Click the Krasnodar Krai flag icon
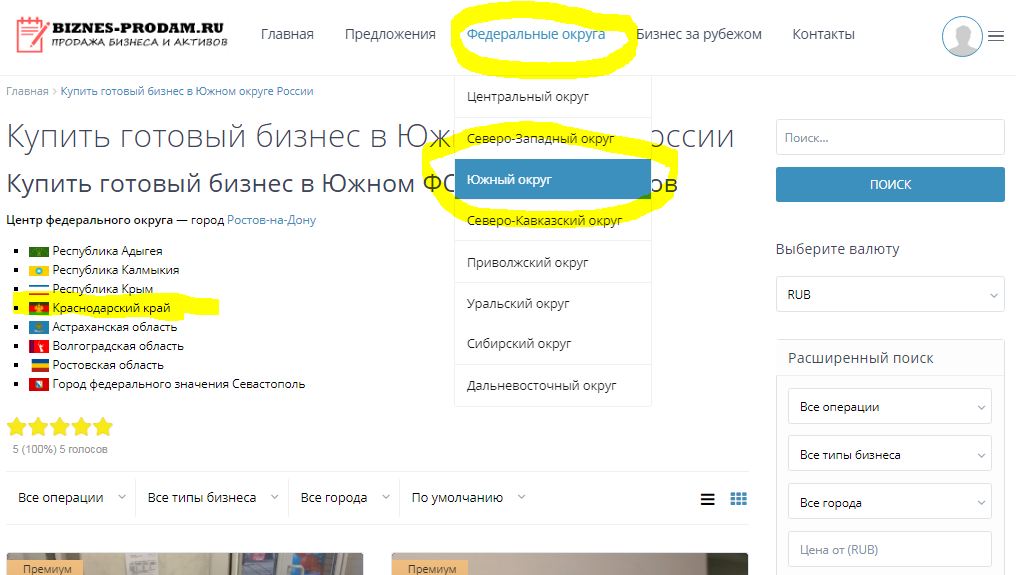The width and height of the screenshot is (1016, 575). click(x=39, y=308)
